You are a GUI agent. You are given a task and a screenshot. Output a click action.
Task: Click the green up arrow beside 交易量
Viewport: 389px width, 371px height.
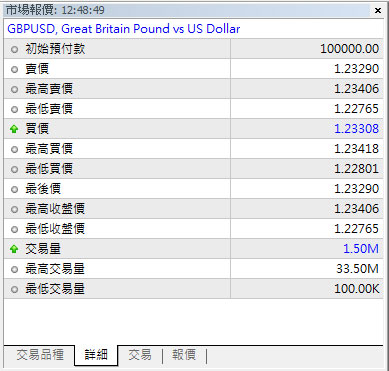tap(14, 249)
